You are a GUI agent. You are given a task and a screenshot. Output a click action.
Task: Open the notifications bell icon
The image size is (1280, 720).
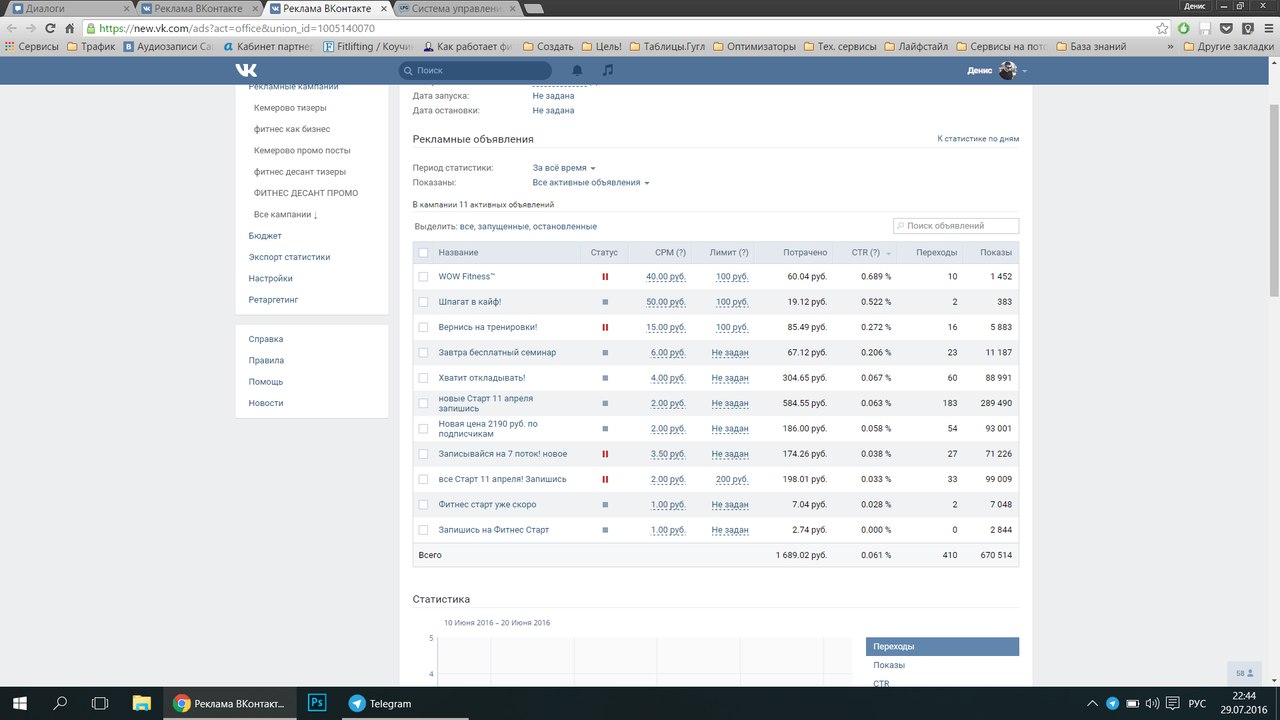coord(577,70)
